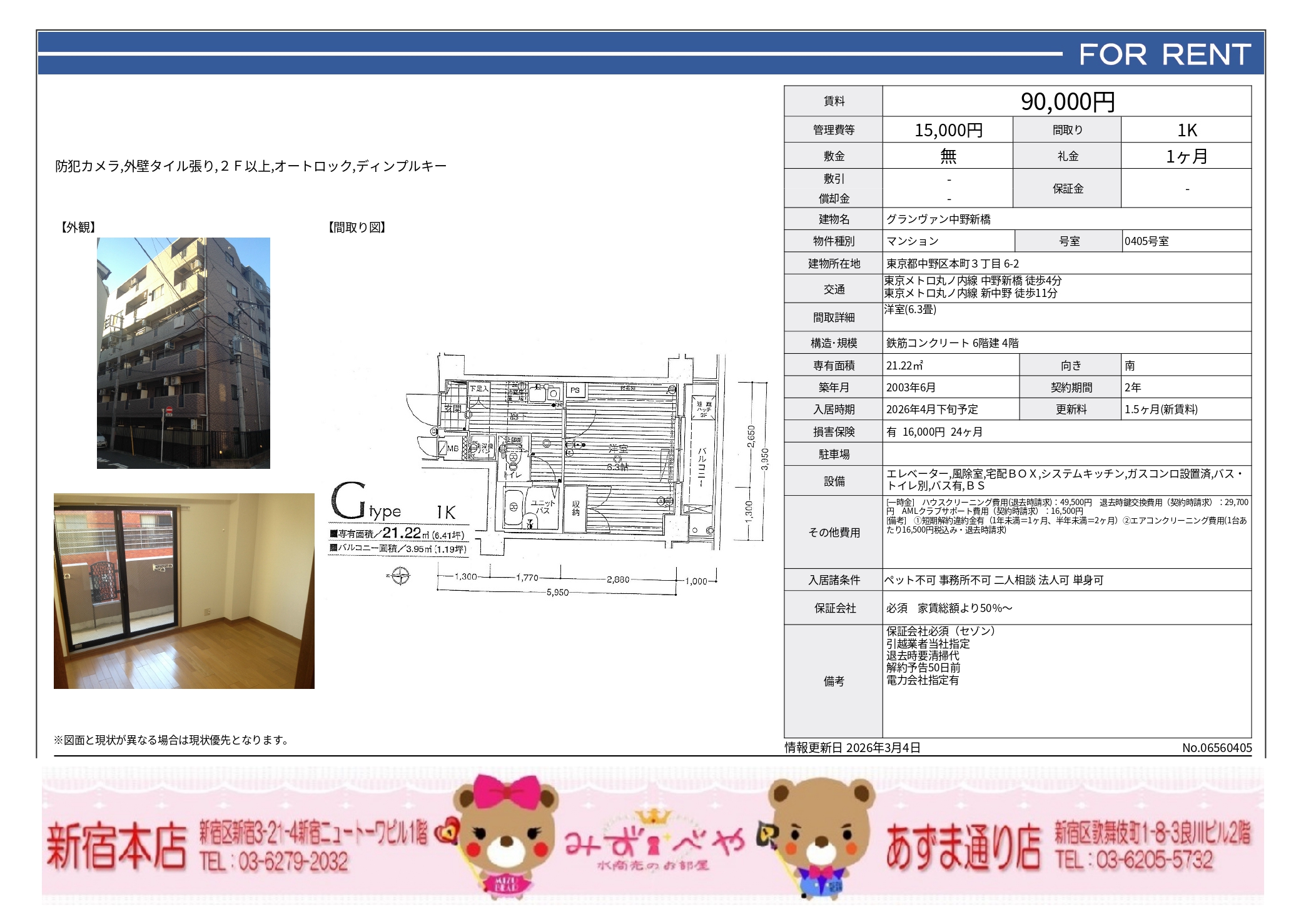This screenshot has width=1306, height=924.
Task: Click the あずま通り店 store name
Action: pyautogui.click(x=963, y=847)
